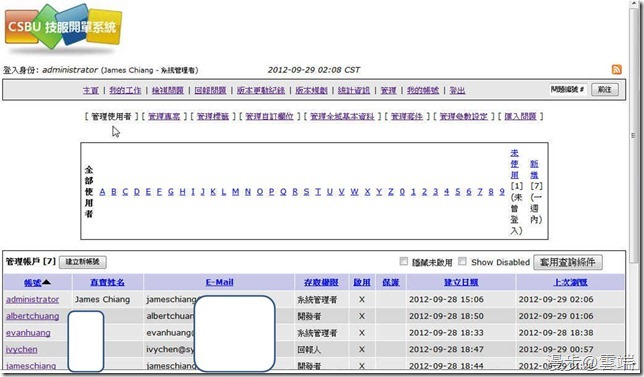The image size is (644, 377).
Task: Sort table by 帳號 column header
Action: [32, 283]
